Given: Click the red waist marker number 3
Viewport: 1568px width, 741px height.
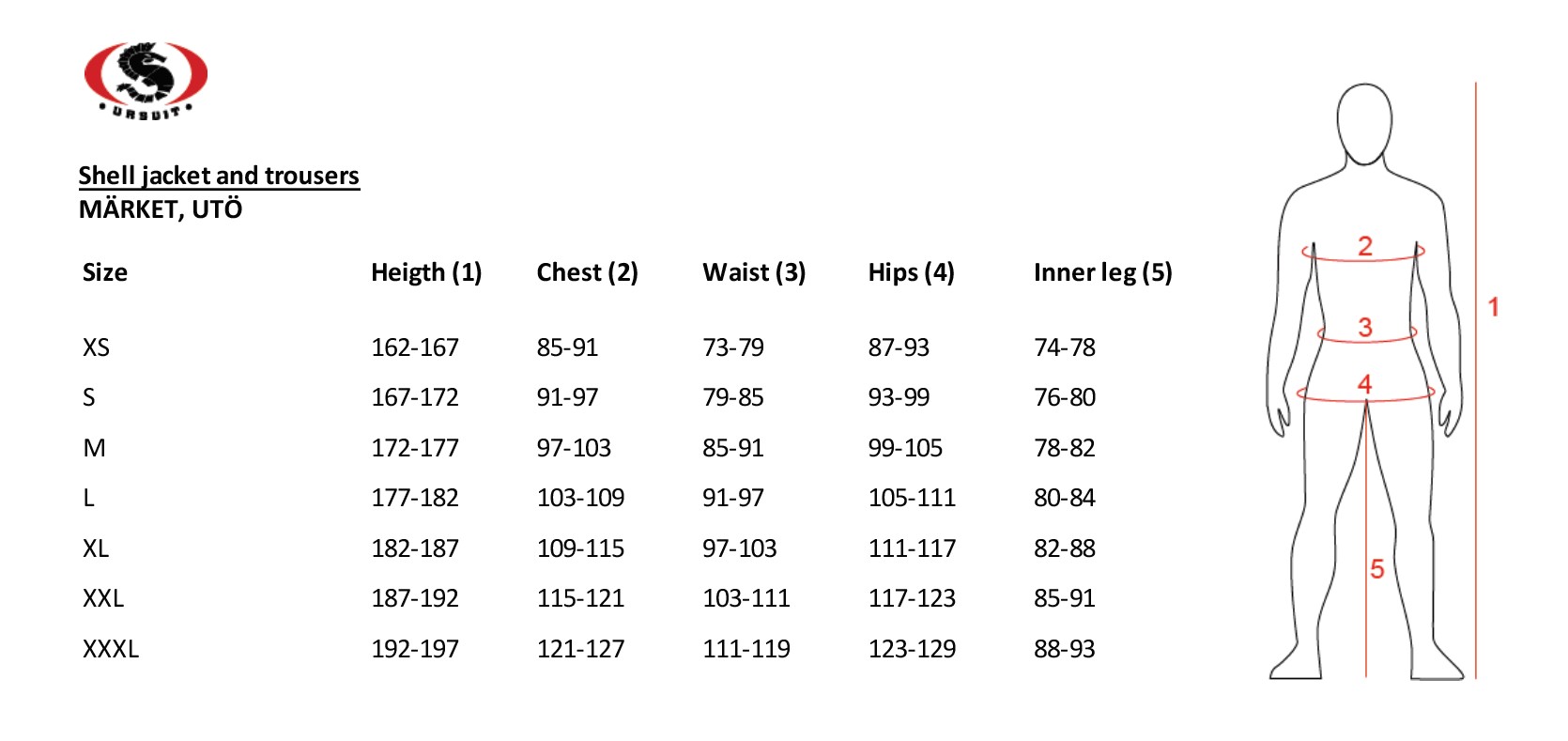Looking at the screenshot, I should point(1365,327).
